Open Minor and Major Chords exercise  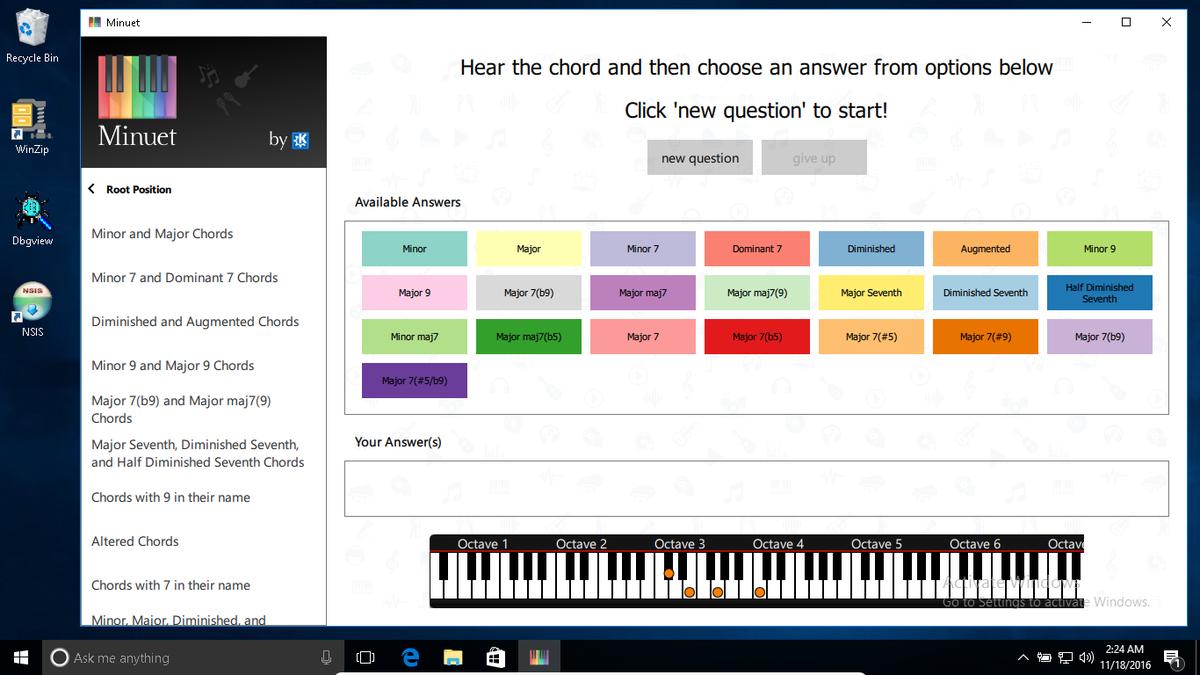162,234
